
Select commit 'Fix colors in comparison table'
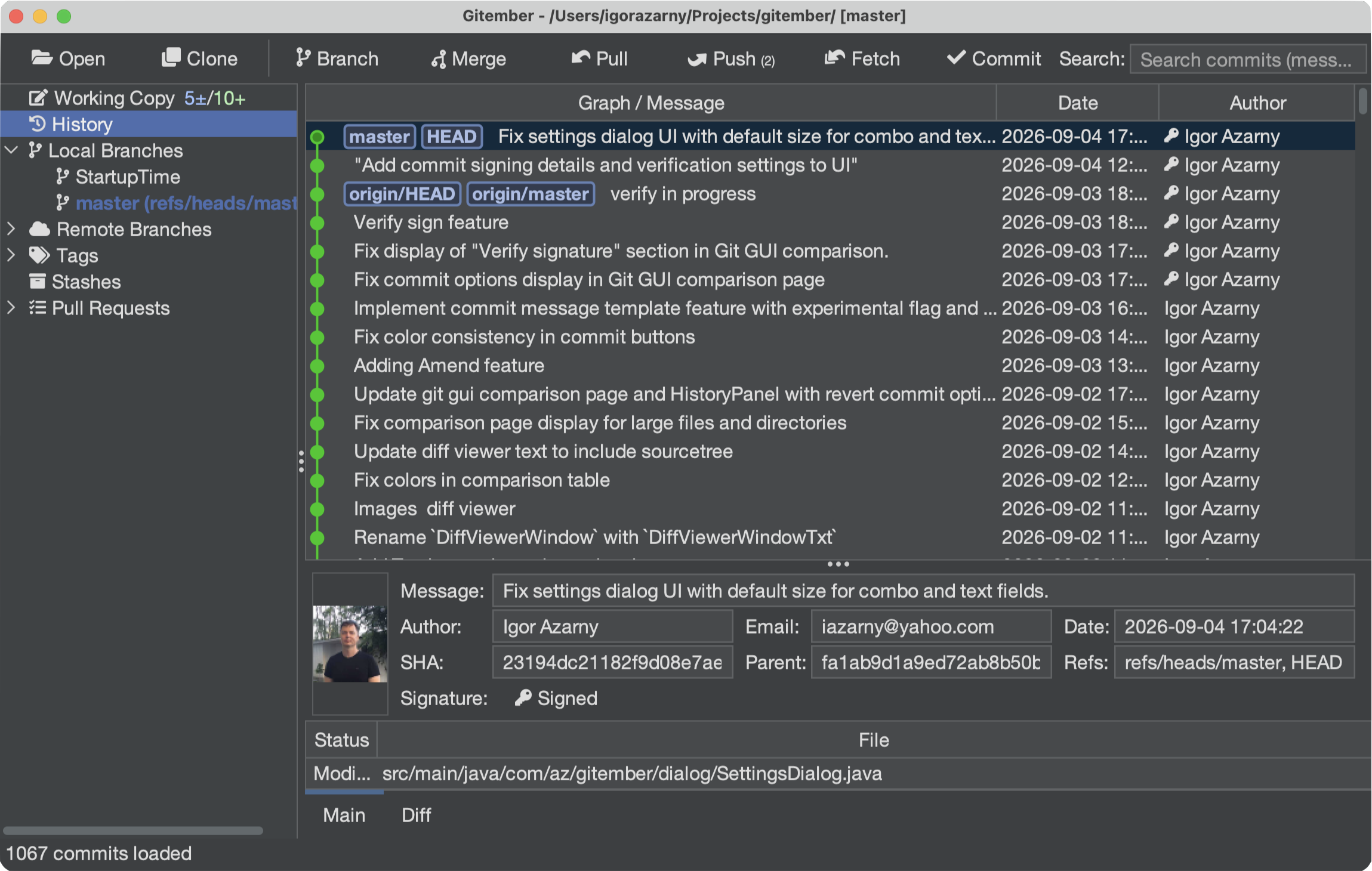click(x=831, y=480)
